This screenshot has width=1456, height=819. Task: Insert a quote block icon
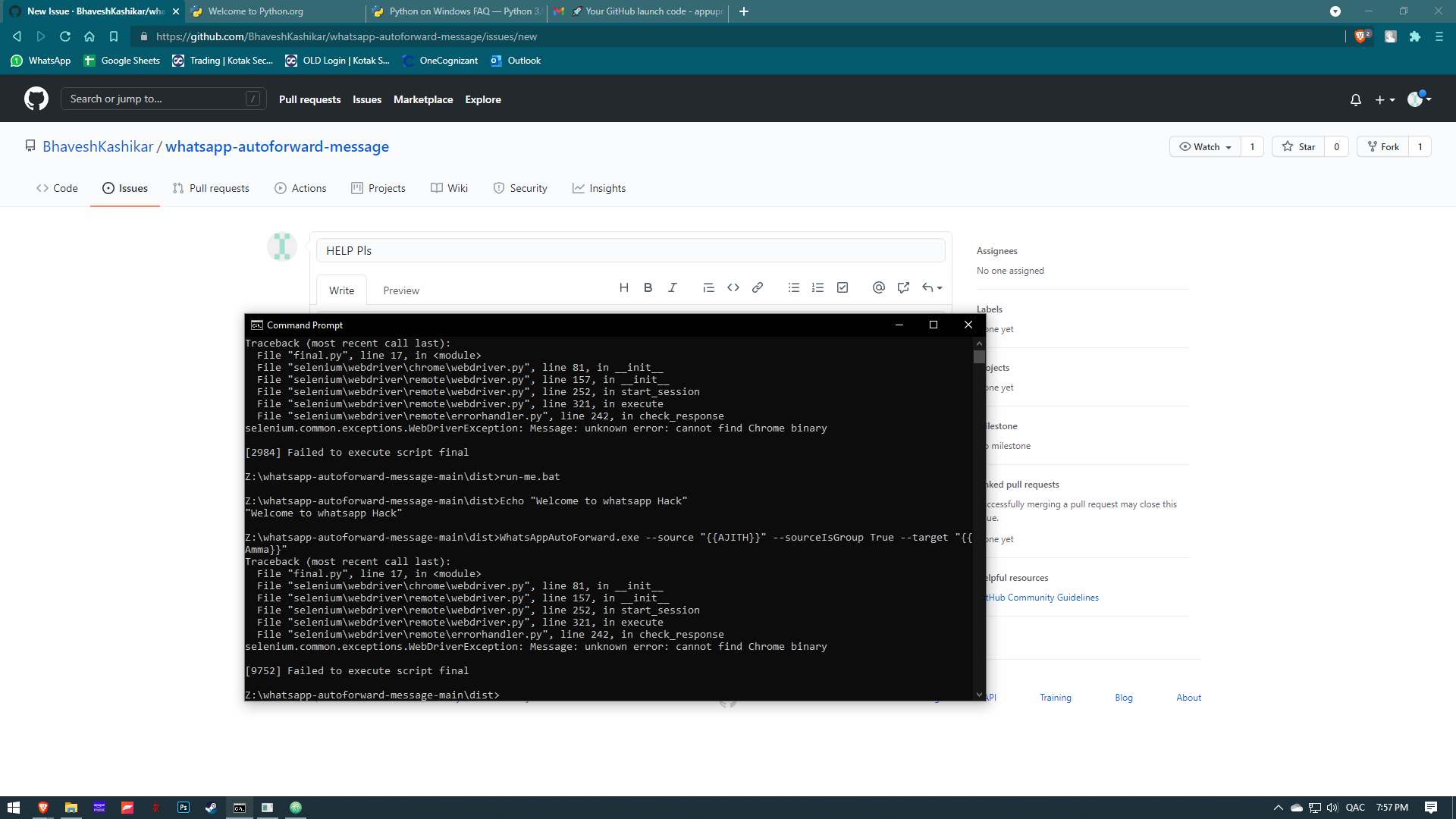click(x=708, y=287)
